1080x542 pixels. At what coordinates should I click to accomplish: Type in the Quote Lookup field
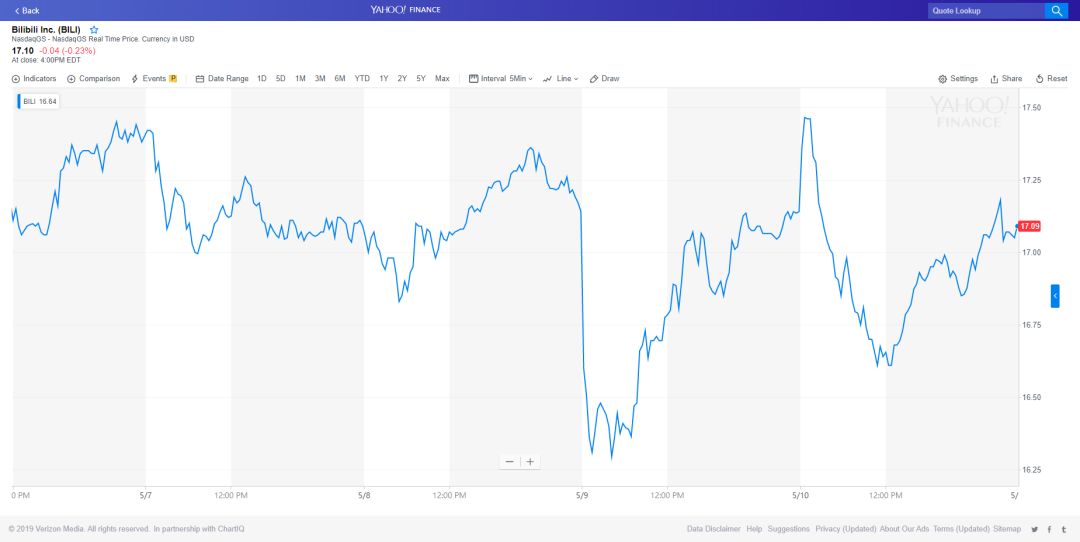coord(985,10)
